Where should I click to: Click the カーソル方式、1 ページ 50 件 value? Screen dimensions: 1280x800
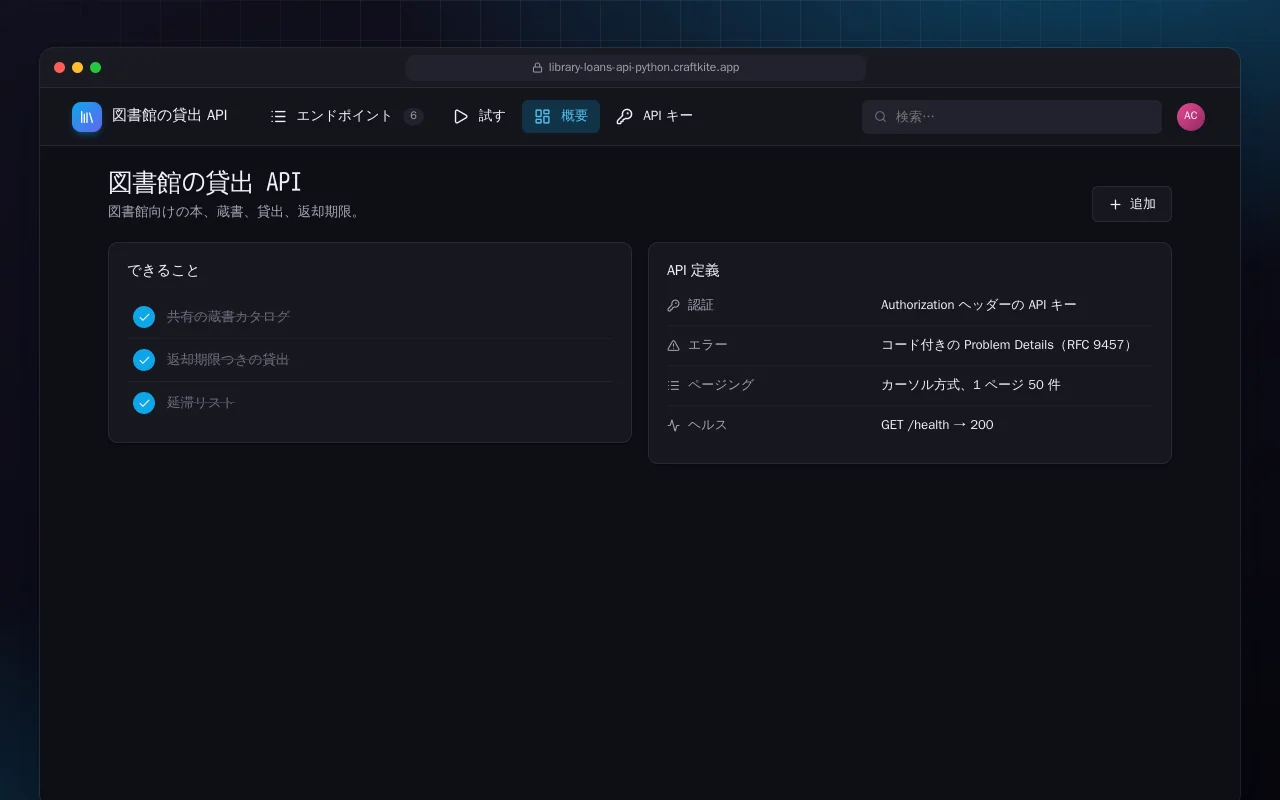971,385
